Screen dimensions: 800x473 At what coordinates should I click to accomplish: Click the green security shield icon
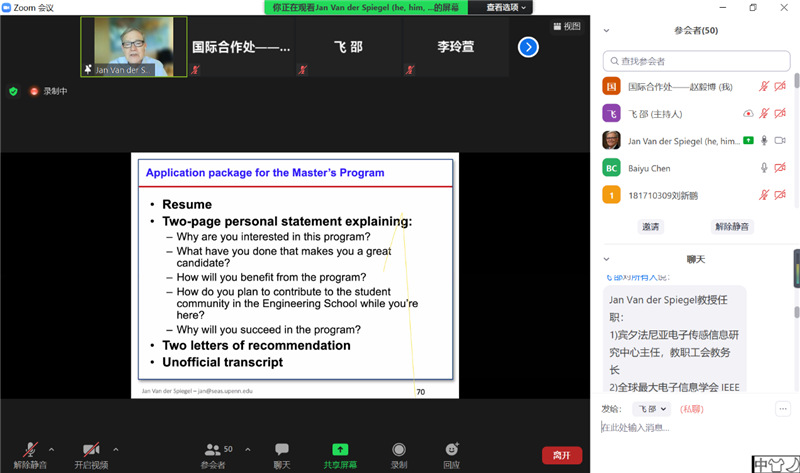(x=13, y=91)
